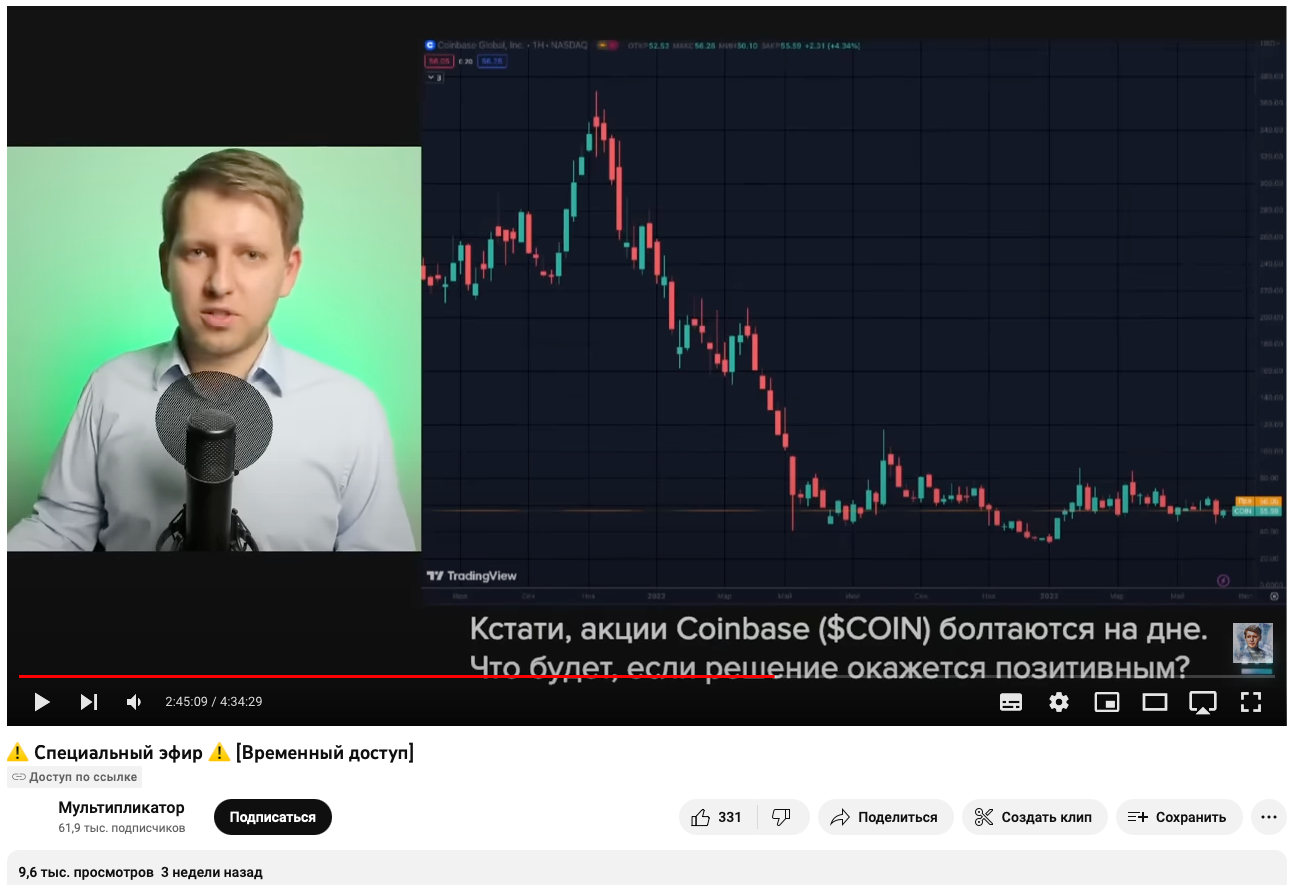Click Создать клип button
Viewport: 1295px width, 885px height.
tap(1035, 817)
